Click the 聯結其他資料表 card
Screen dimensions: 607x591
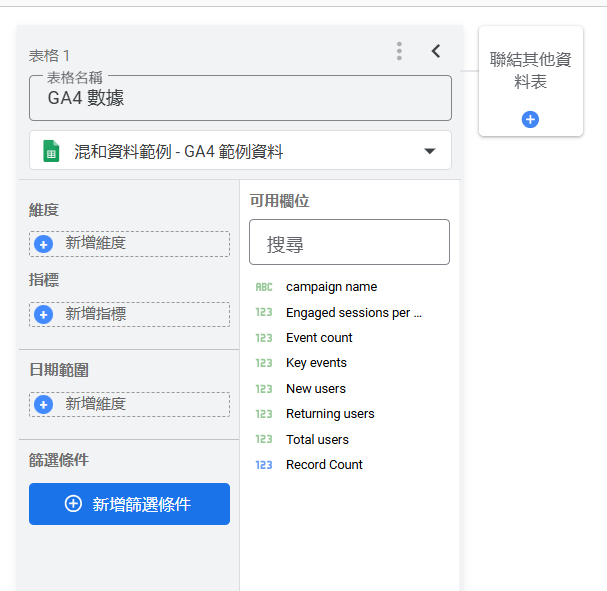tap(530, 72)
